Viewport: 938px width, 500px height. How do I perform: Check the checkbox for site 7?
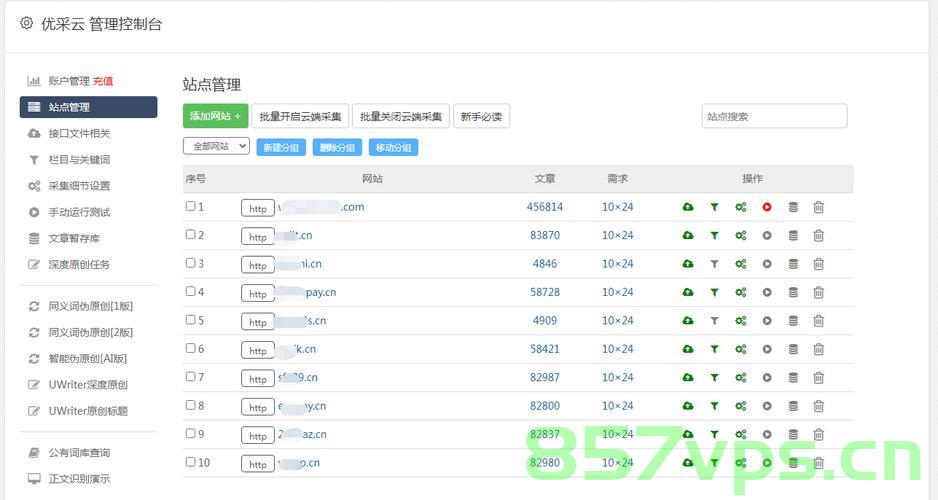(x=190, y=376)
